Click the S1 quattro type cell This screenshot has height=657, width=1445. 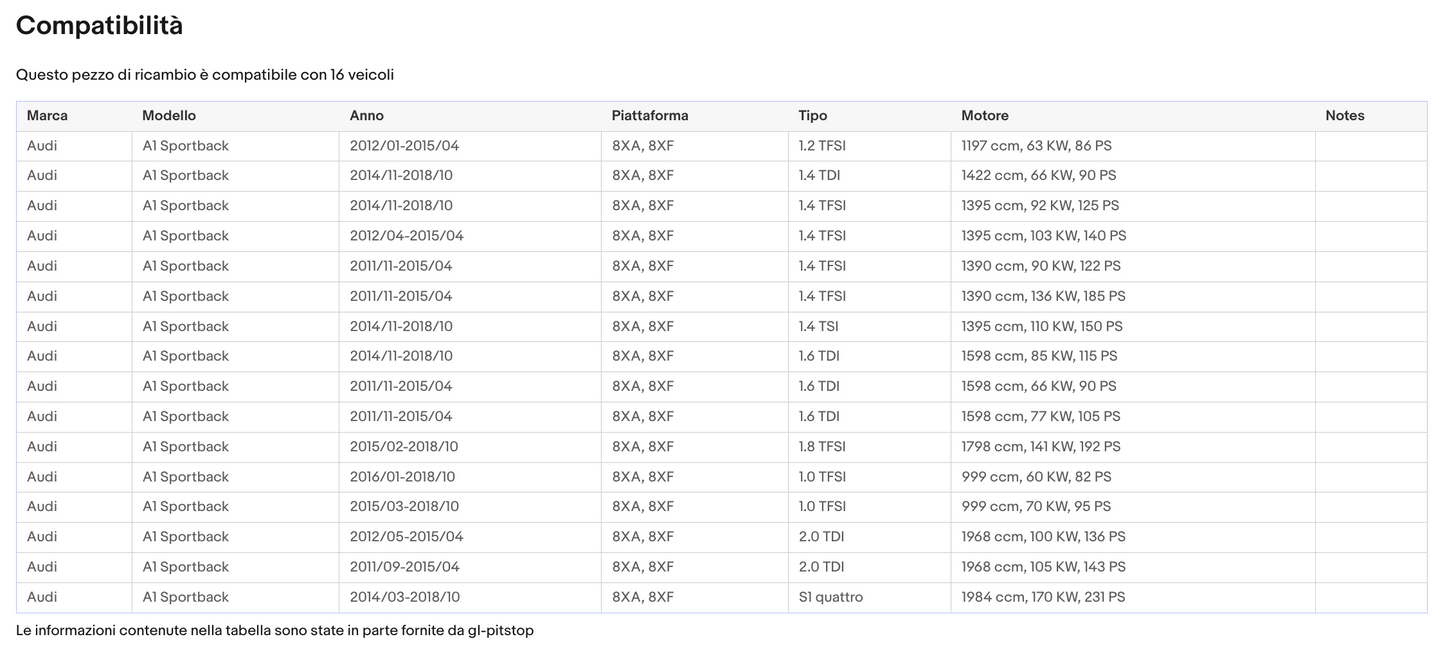coord(830,597)
